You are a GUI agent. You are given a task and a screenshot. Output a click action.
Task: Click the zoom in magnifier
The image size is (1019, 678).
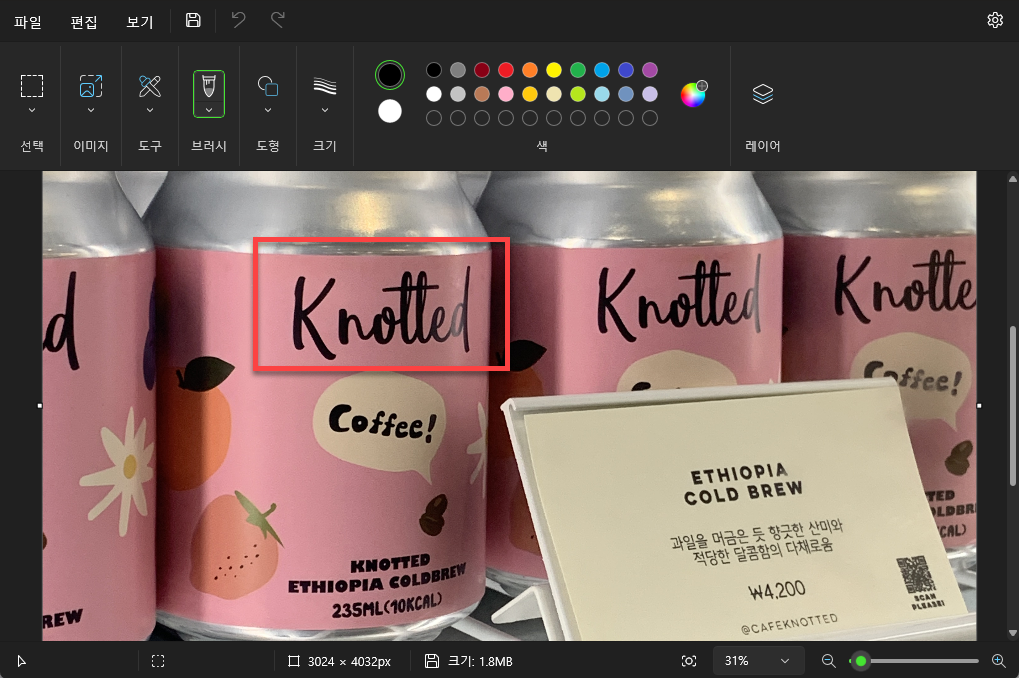click(x=999, y=661)
